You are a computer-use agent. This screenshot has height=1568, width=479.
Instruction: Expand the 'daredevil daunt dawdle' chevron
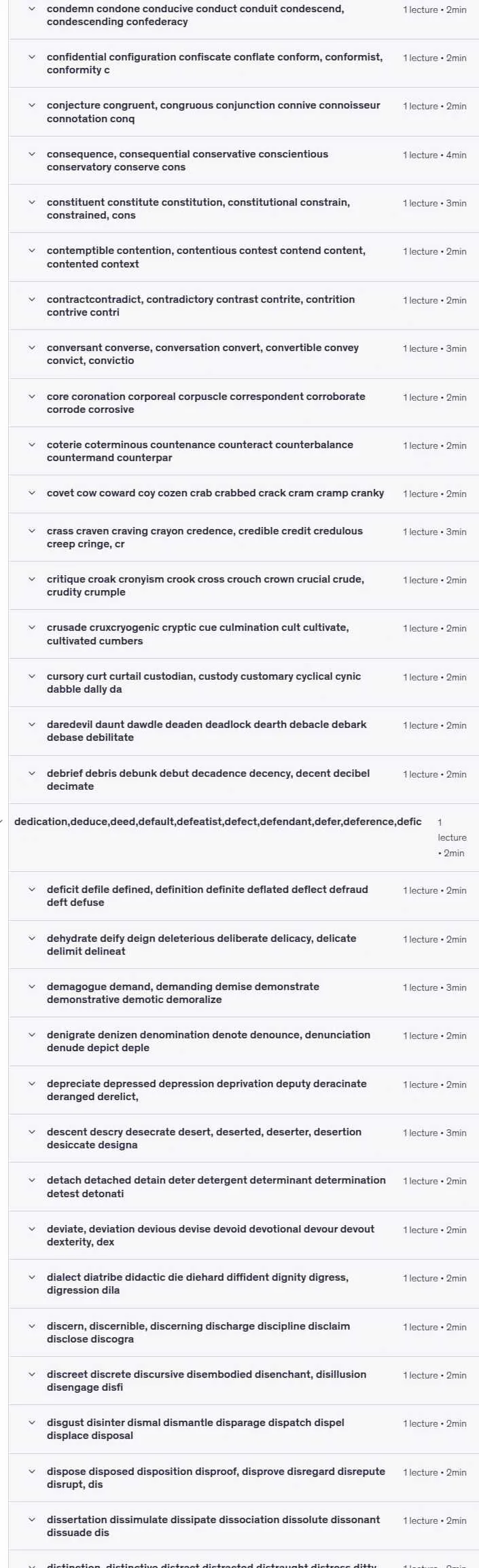[31, 725]
